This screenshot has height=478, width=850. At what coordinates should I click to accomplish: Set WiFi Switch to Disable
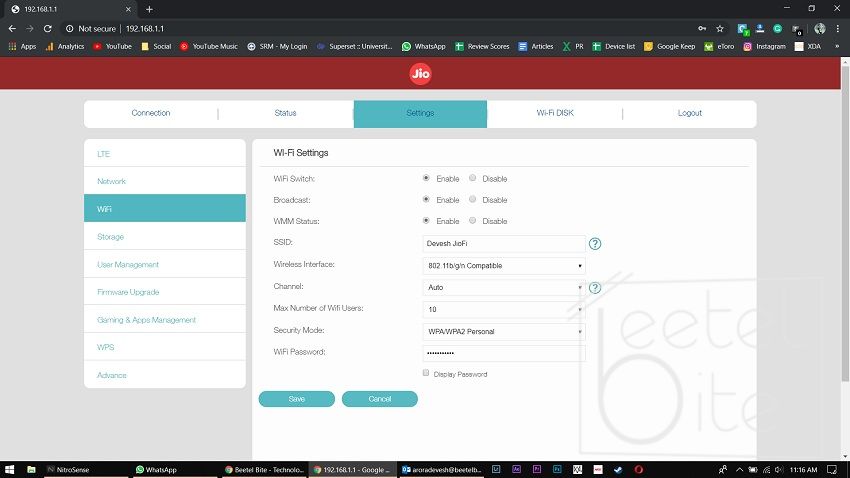(x=473, y=178)
